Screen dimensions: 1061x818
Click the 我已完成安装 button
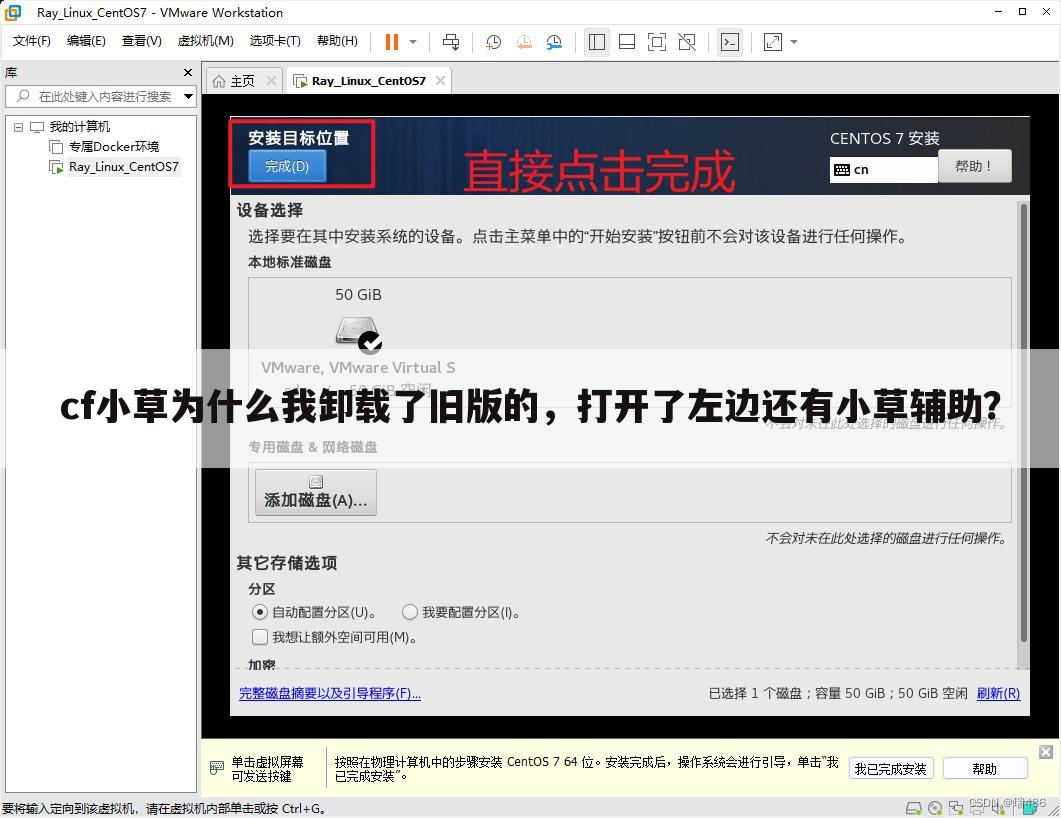(x=890, y=769)
